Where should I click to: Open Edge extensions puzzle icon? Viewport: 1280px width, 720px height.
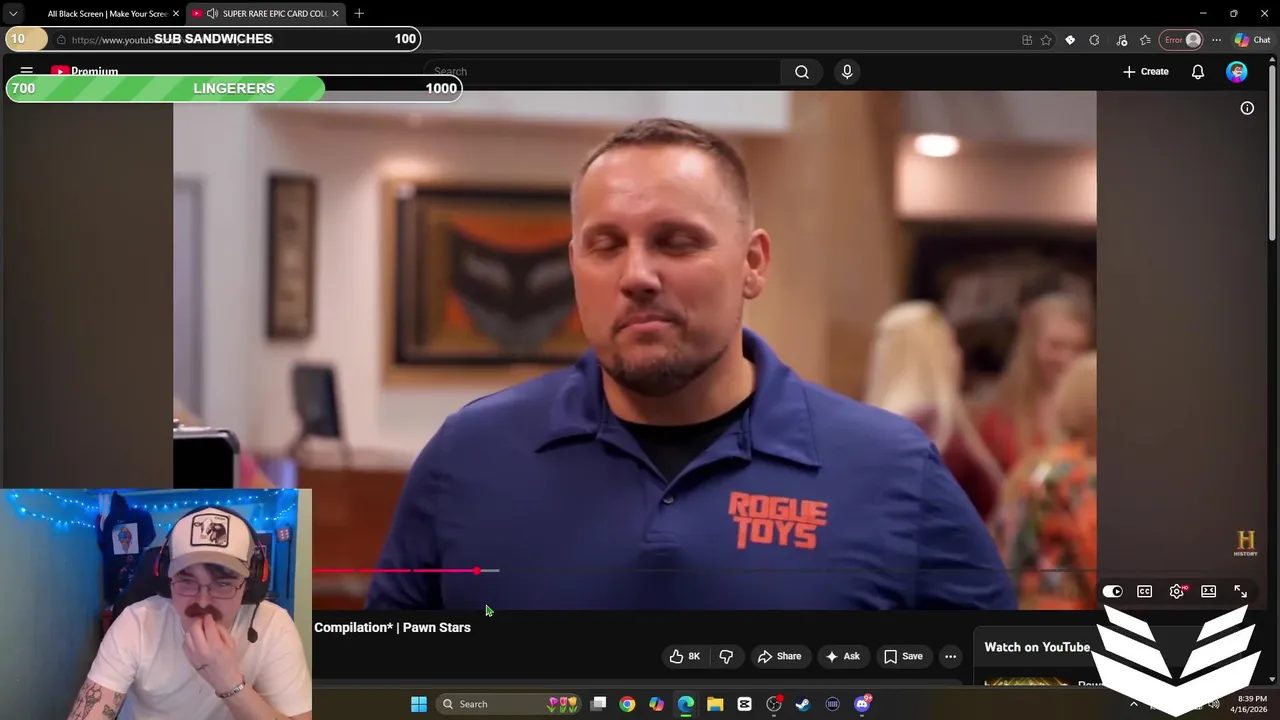click(1094, 40)
